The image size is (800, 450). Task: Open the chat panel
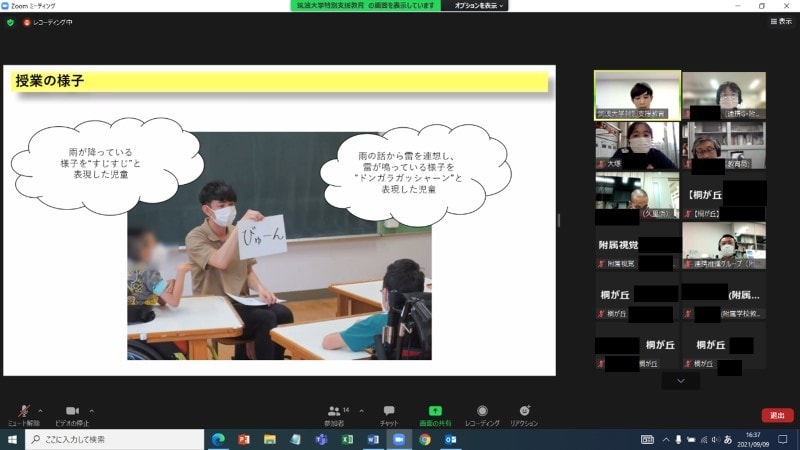click(x=389, y=412)
